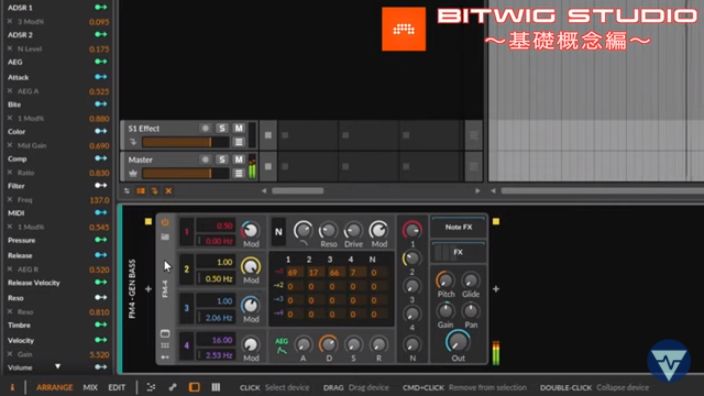
Task: Toggle the N noise button in FM-4
Action: (278, 232)
